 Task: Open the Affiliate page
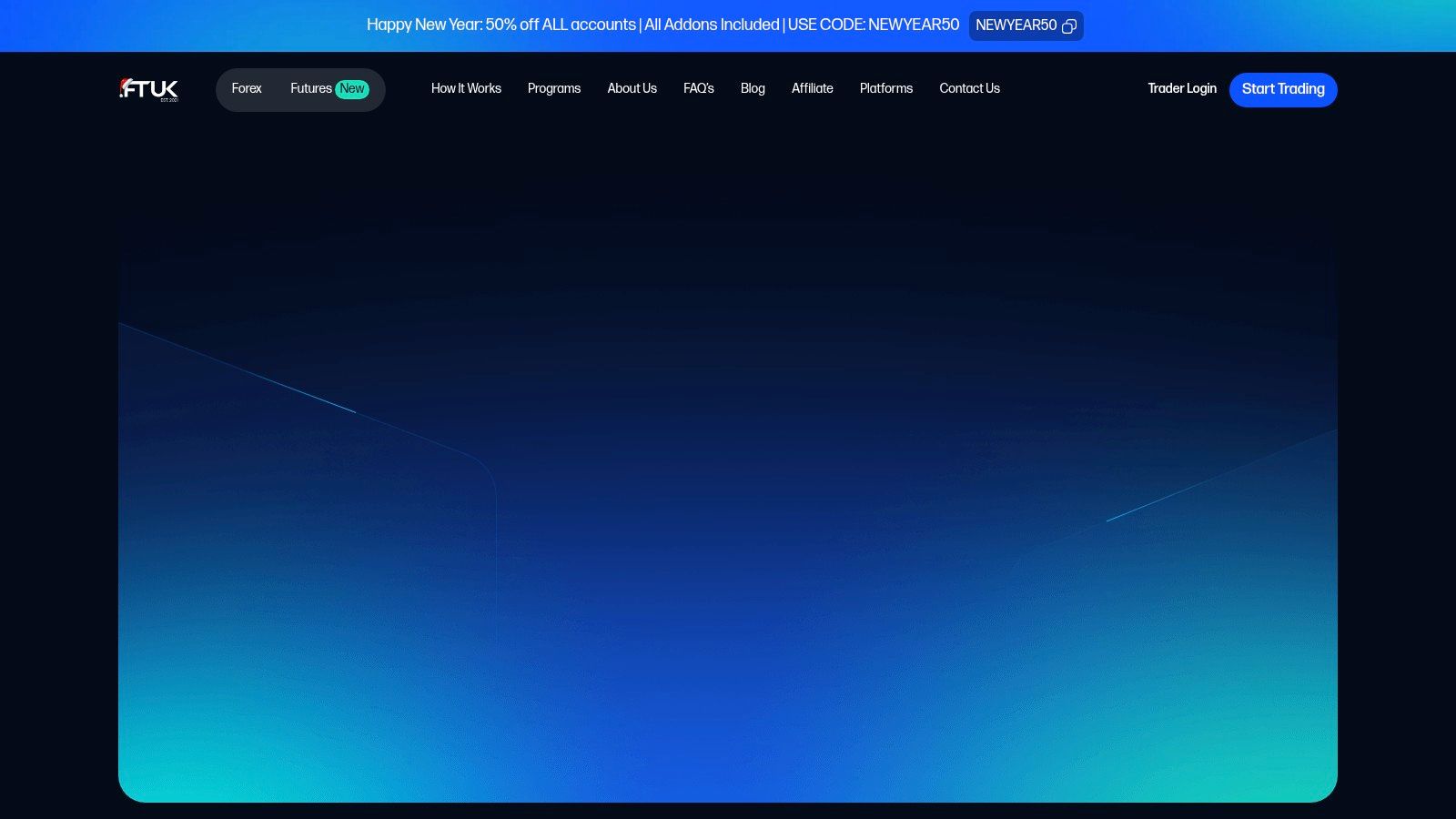pos(813,89)
